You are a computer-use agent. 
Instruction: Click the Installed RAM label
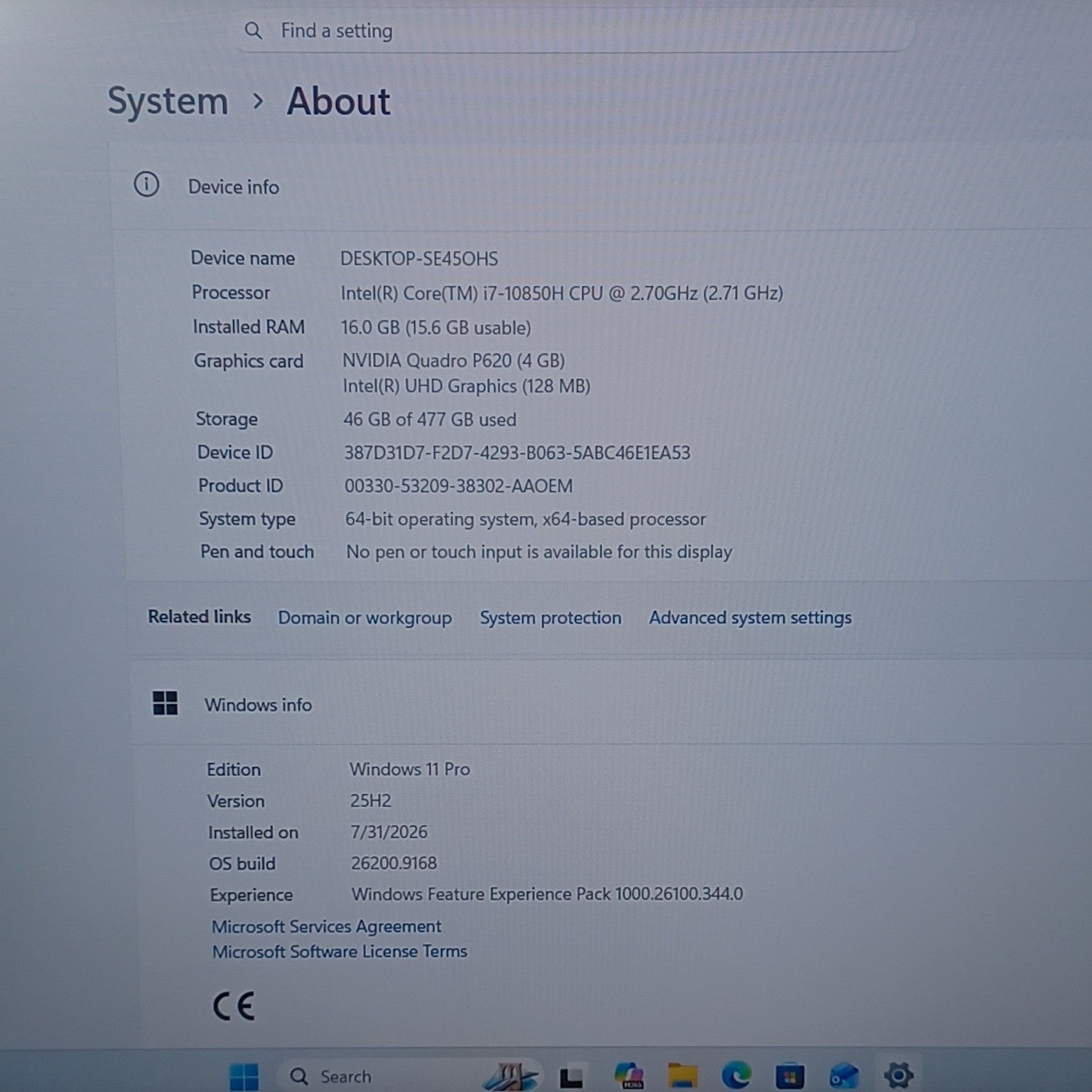click(249, 327)
